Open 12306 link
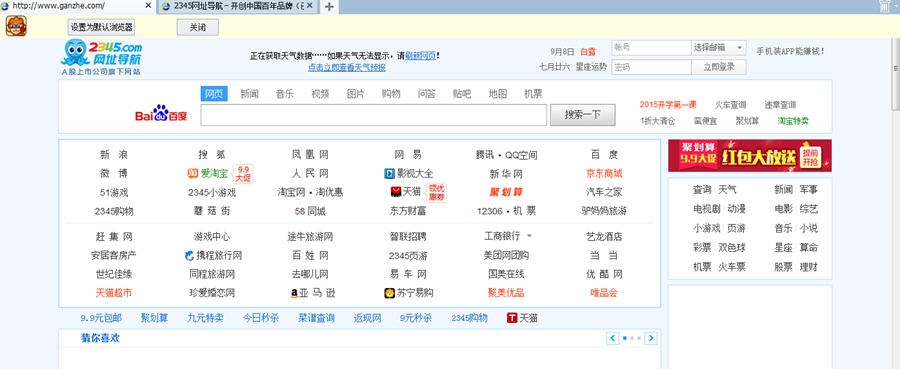Image resolution: width=900 pixels, height=369 pixels. [x=490, y=211]
